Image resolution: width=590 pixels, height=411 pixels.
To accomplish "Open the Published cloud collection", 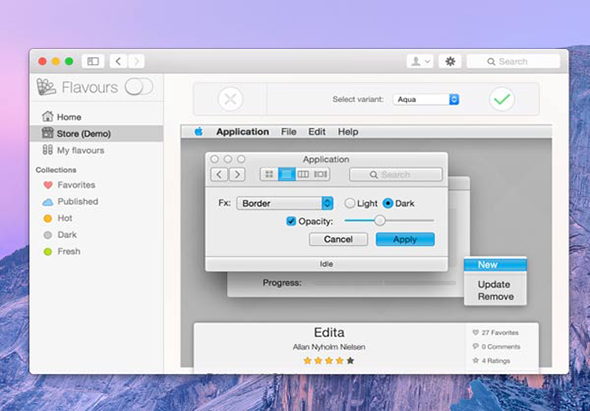I will [70, 202].
